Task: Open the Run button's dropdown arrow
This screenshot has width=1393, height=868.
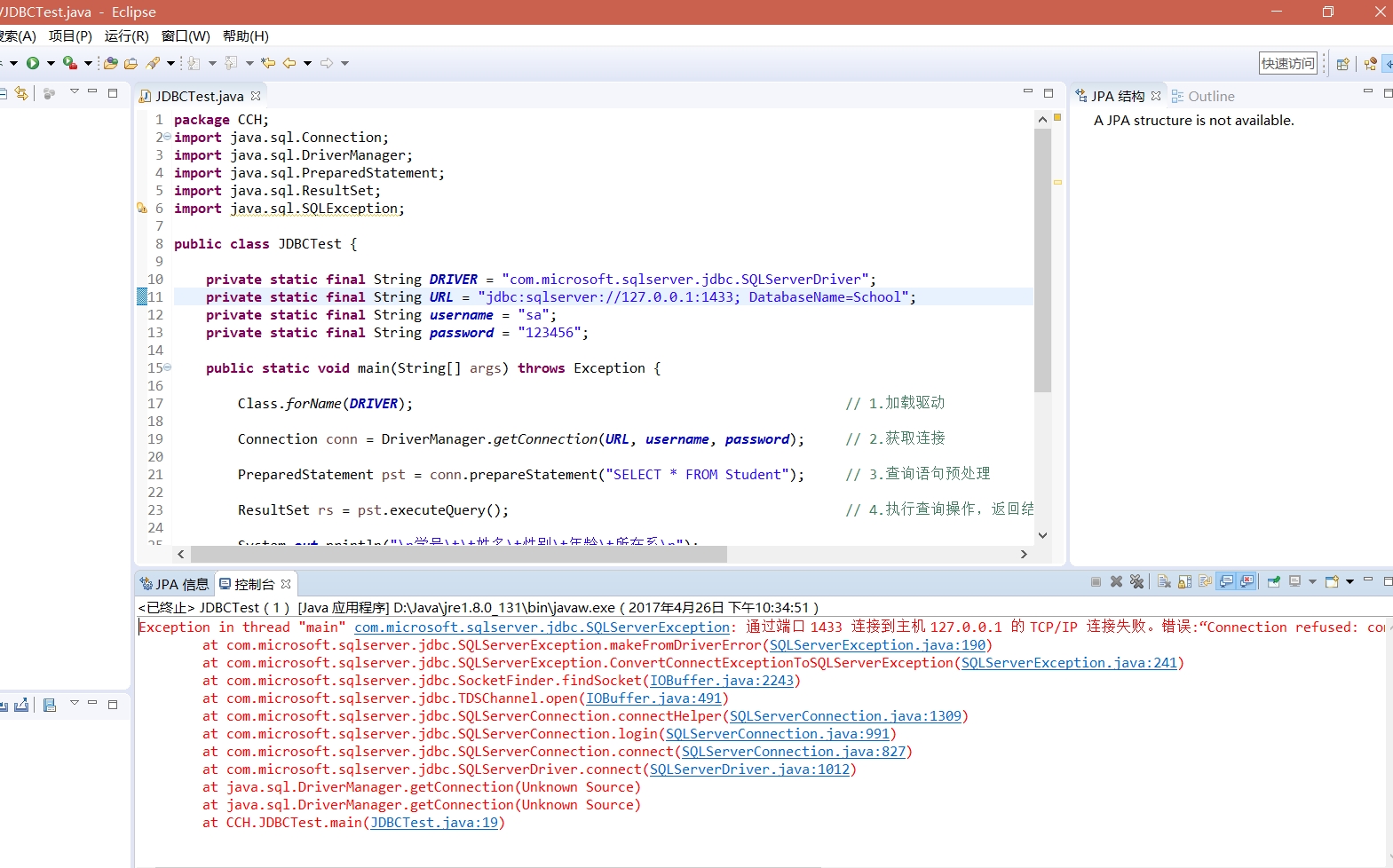Action: click(x=51, y=63)
